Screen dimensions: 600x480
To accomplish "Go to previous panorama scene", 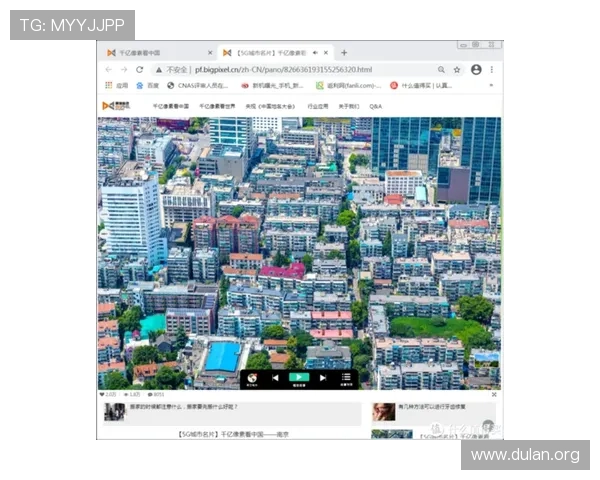I will tap(276, 378).
